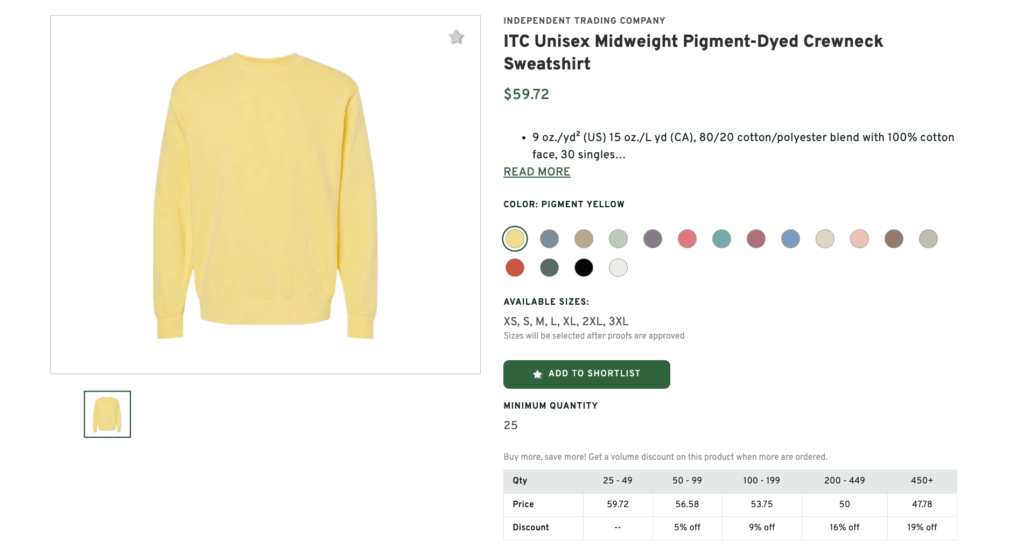This screenshot has width=1024, height=547.
Task: Click Independent Trading Company brand name
Action: [x=584, y=21]
